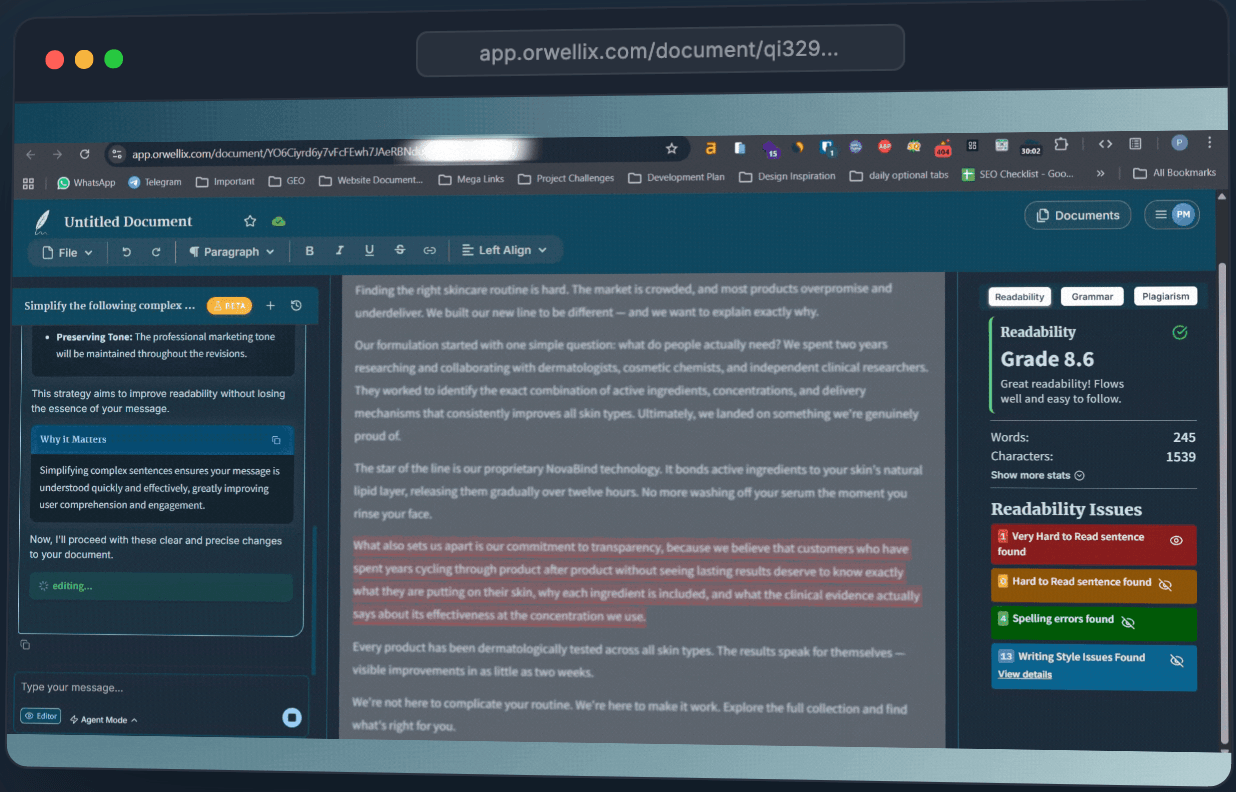Toggle bold formatting in the toolbar

click(309, 250)
